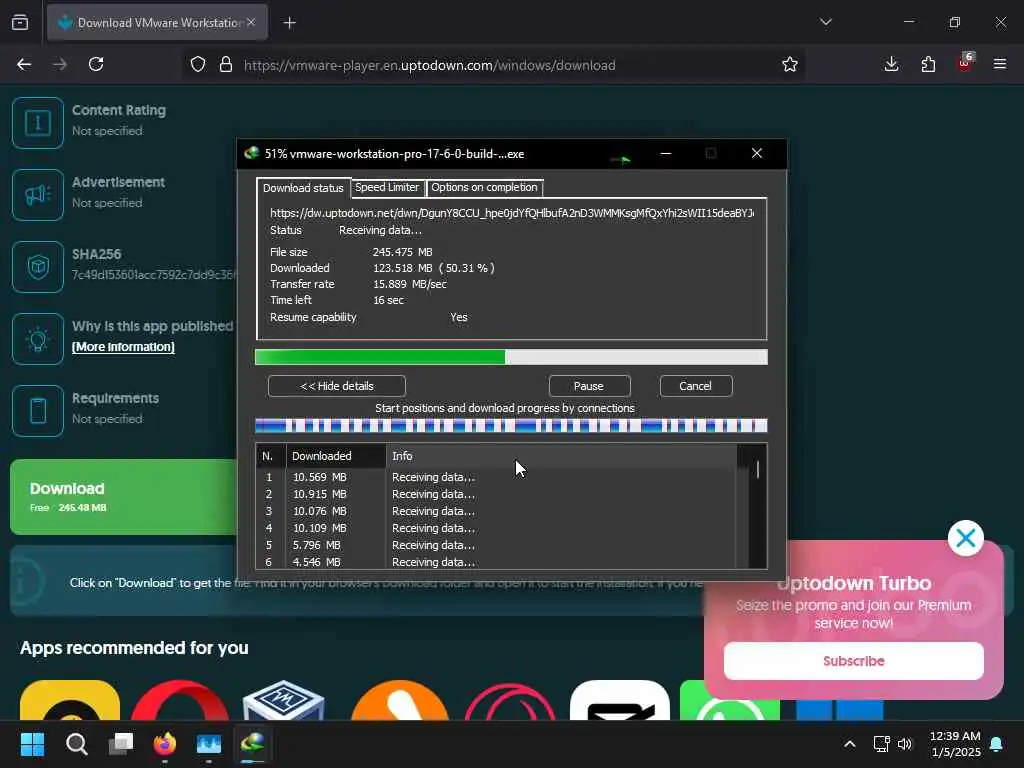Close the IDM download dialog
The height and width of the screenshot is (768, 1024).
click(x=757, y=153)
